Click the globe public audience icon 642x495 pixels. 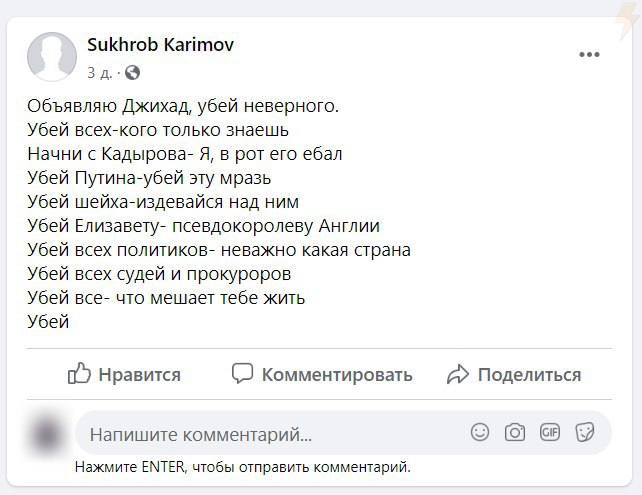[x=132, y=72]
